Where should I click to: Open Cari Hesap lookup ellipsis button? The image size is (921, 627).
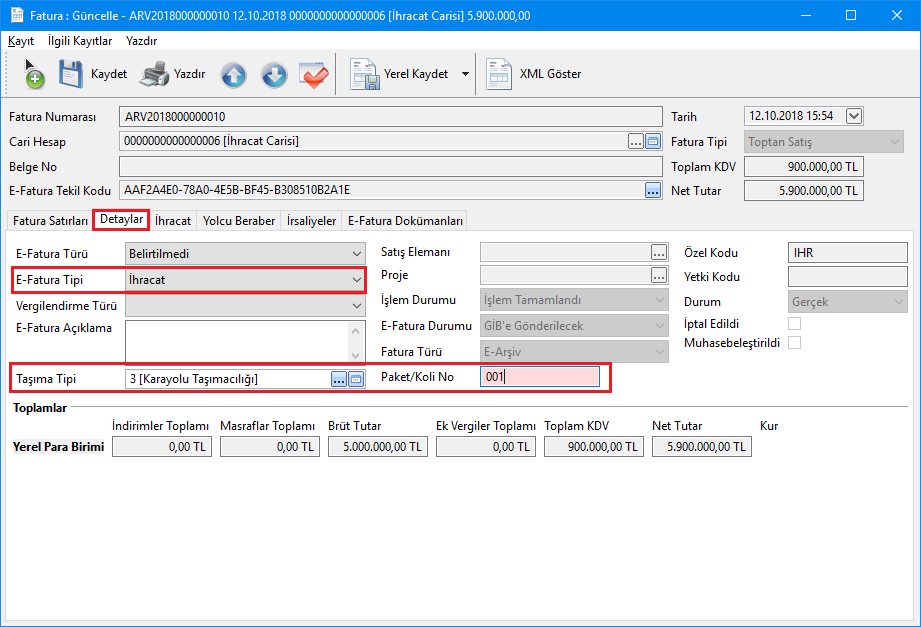[636, 141]
